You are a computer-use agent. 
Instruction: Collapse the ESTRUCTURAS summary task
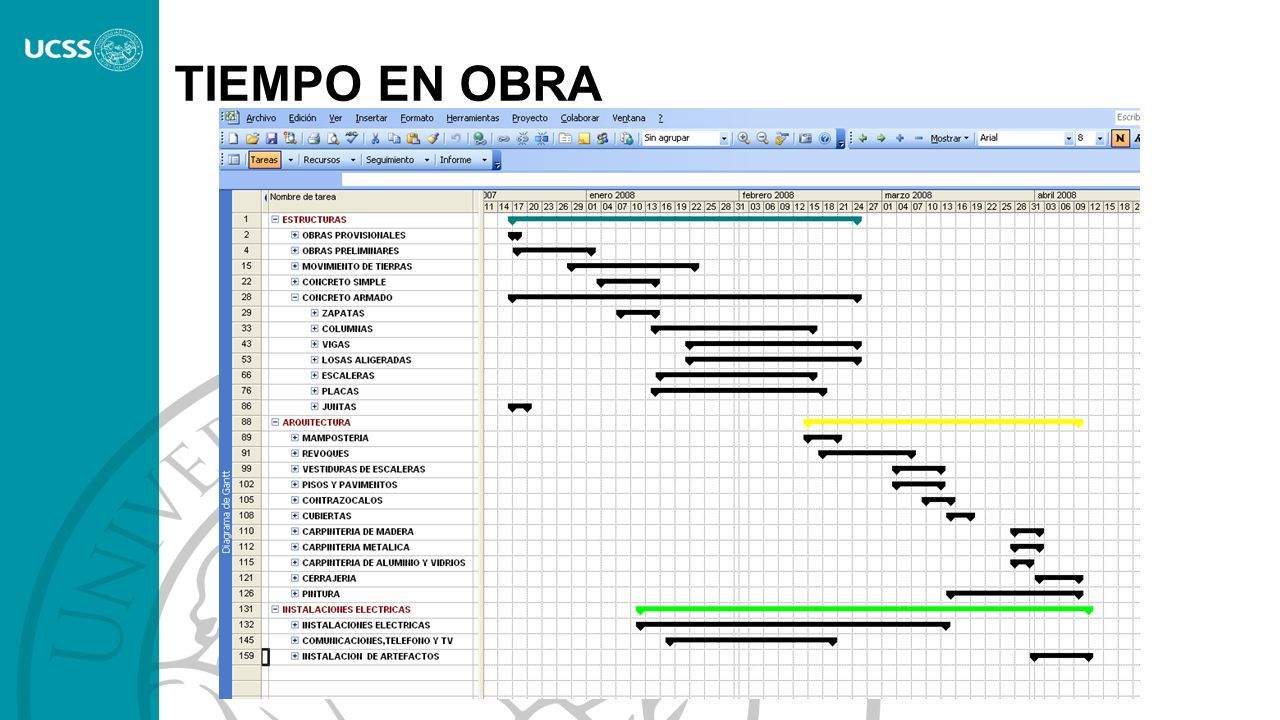[x=274, y=219]
